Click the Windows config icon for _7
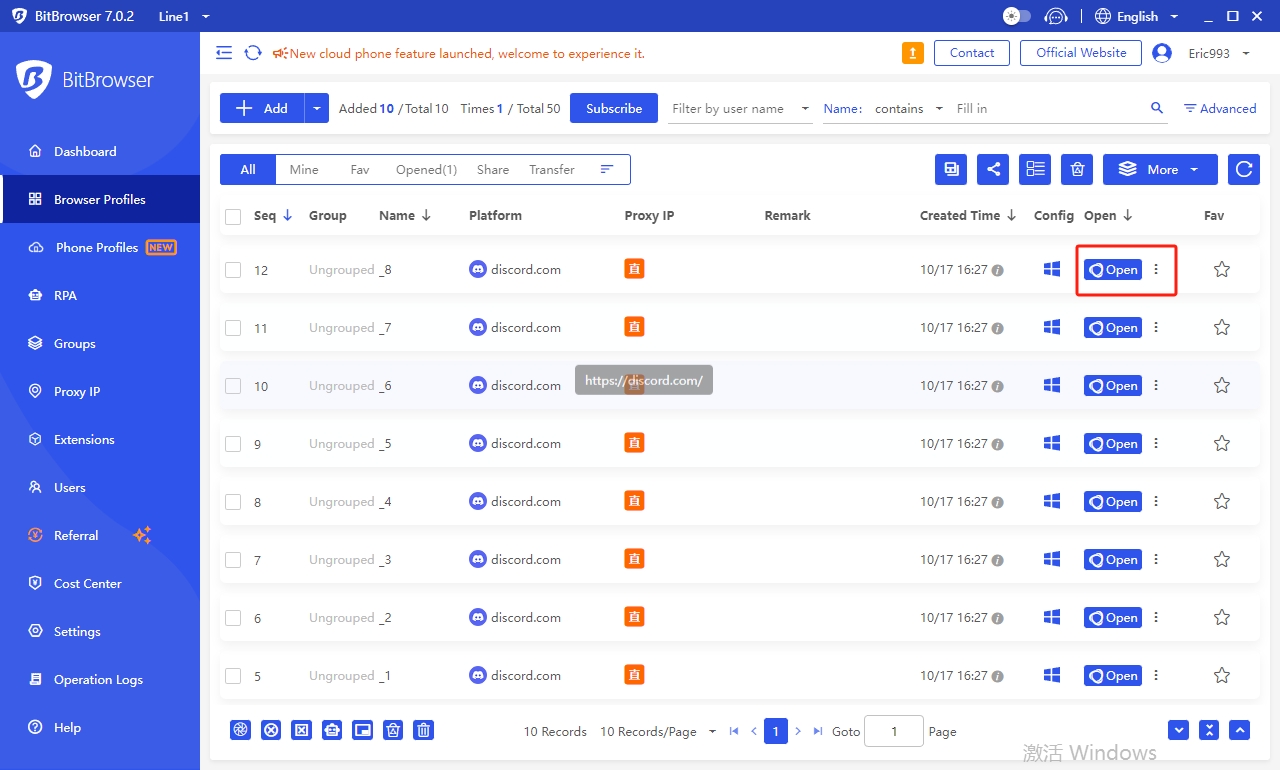The height and width of the screenshot is (770, 1280). tap(1052, 327)
